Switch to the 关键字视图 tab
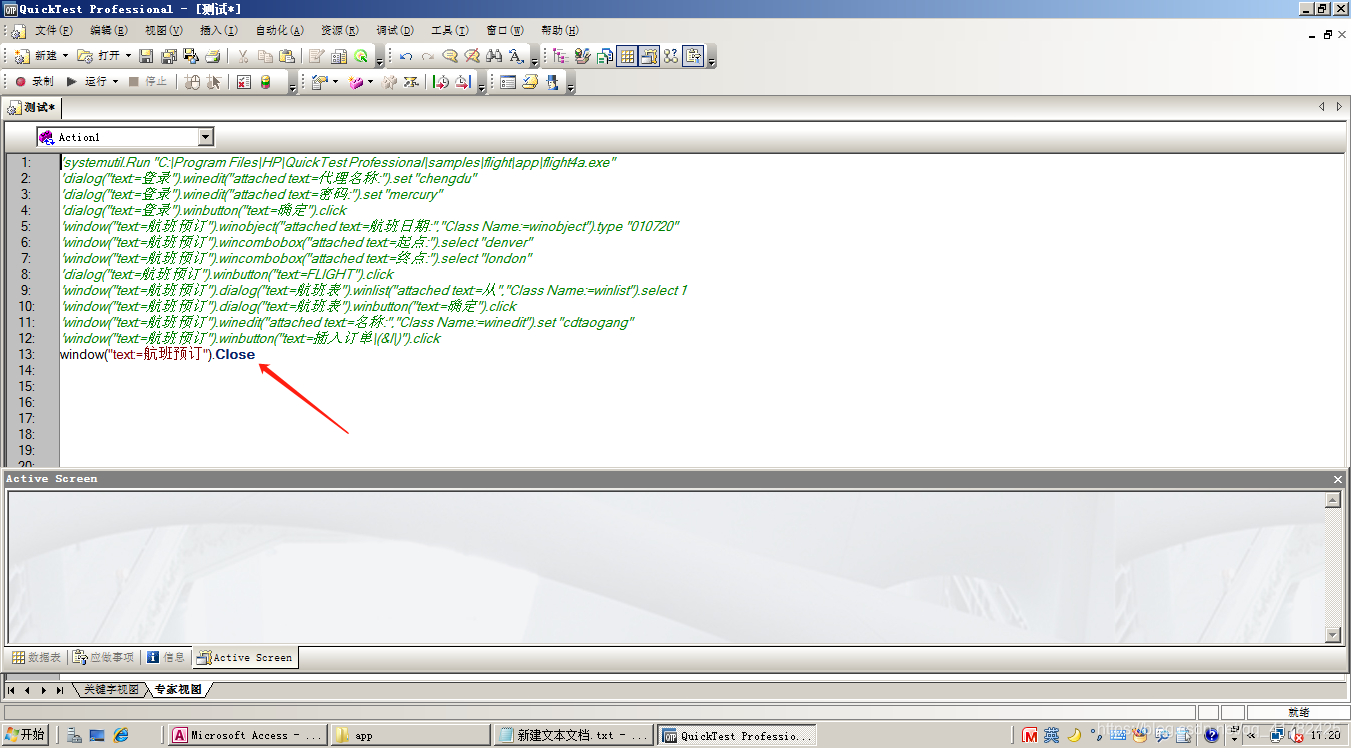 (x=110, y=690)
